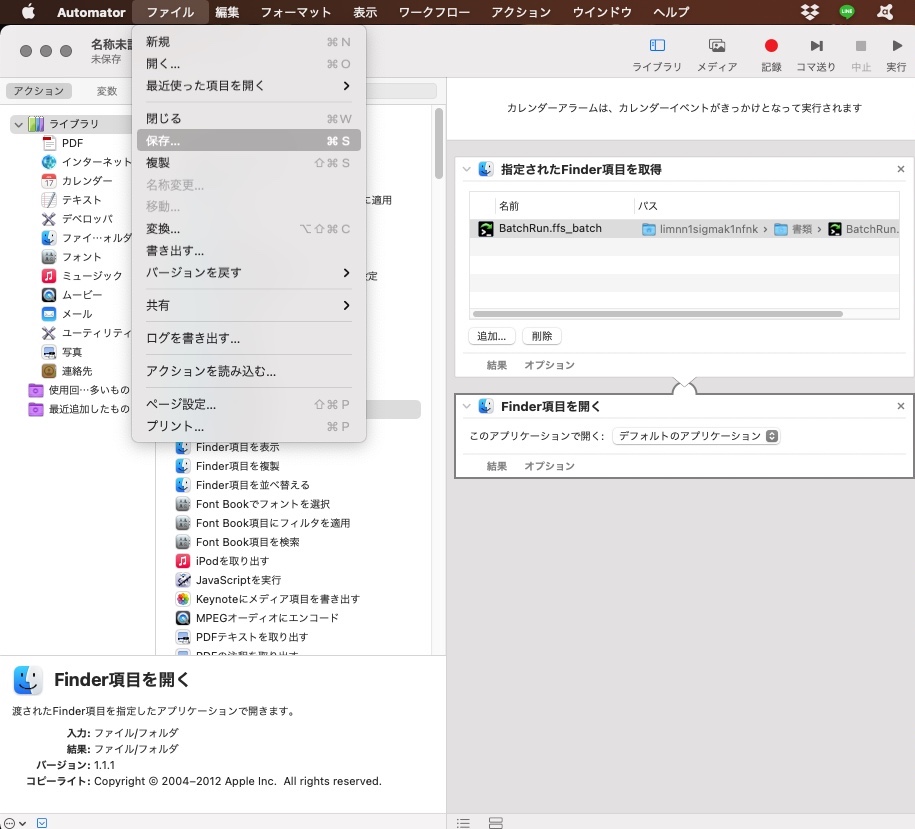
Task: Show オプション of Finder項目を開く action
Action: pyautogui.click(x=549, y=466)
